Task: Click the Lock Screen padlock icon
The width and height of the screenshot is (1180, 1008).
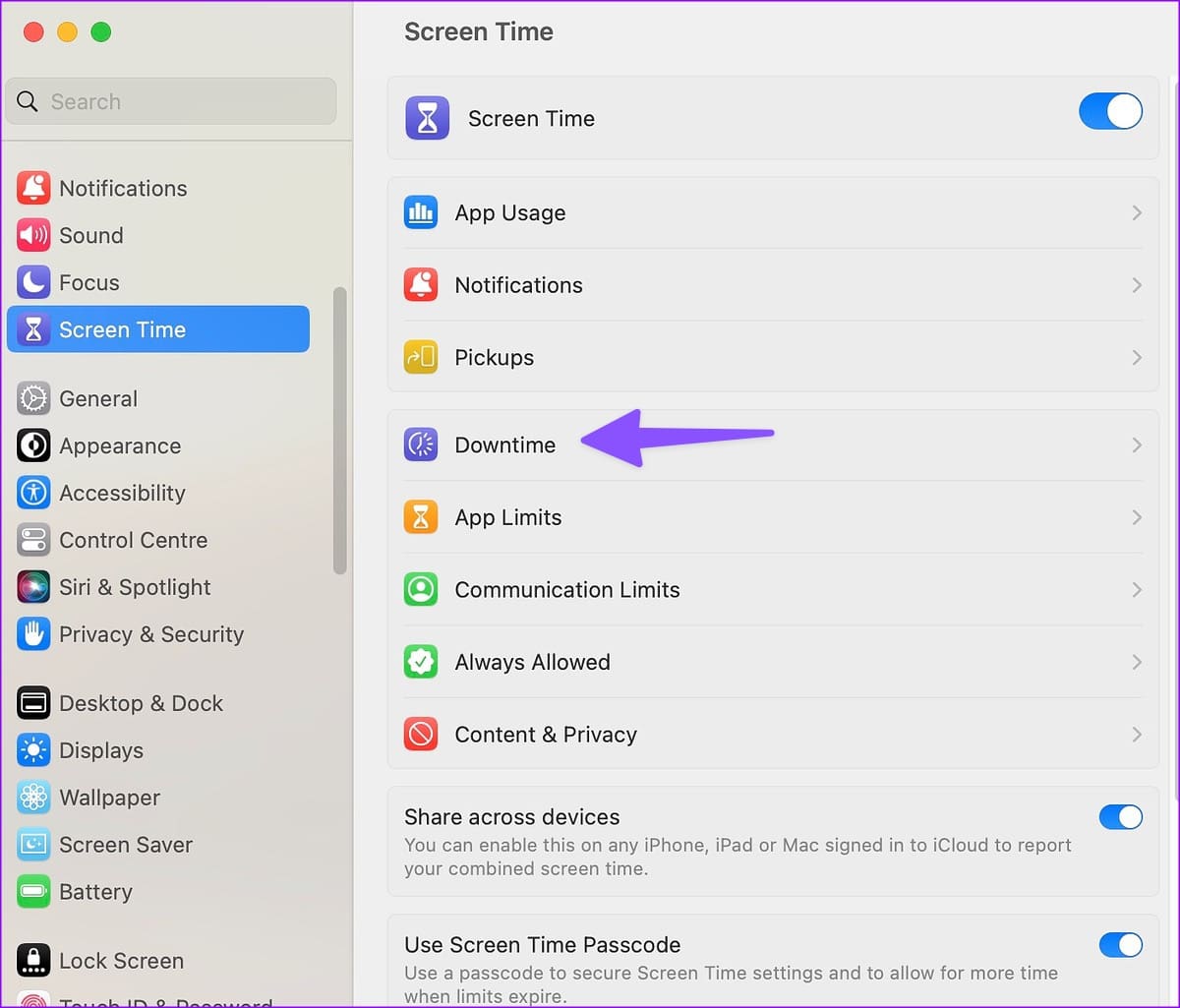Action: [33, 961]
